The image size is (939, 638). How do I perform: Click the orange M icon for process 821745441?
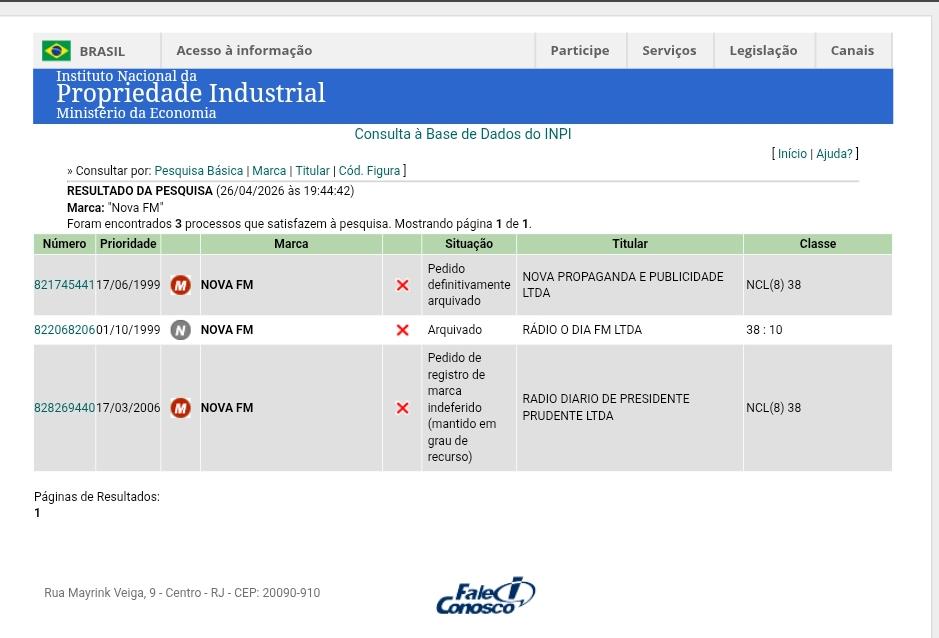(180, 285)
